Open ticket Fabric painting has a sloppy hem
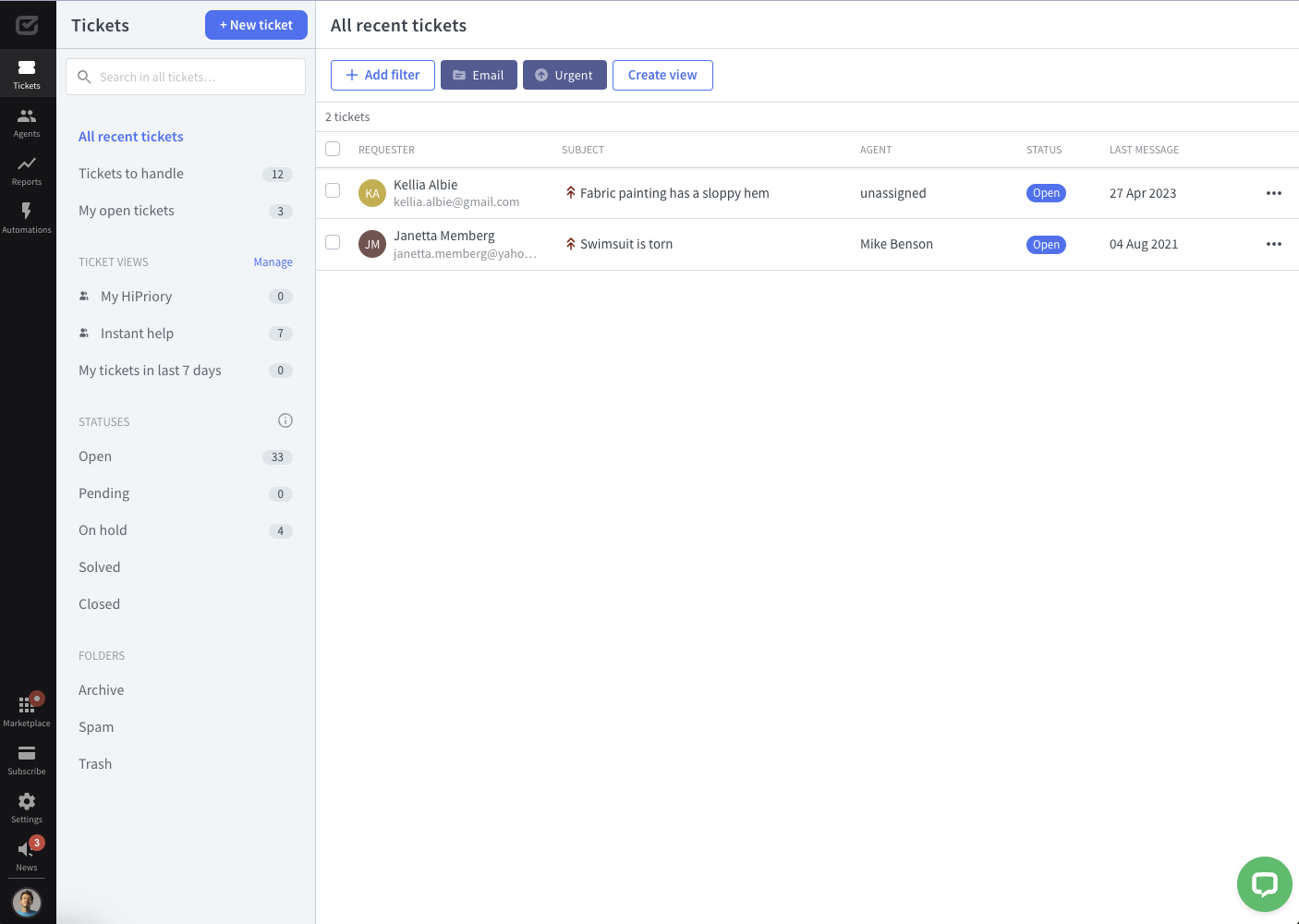1299x924 pixels. point(674,193)
